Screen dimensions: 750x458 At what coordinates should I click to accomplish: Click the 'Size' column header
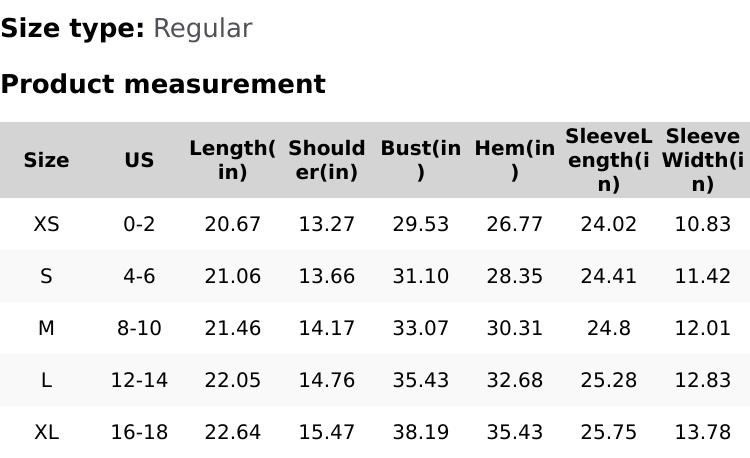(x=46, y=160)
